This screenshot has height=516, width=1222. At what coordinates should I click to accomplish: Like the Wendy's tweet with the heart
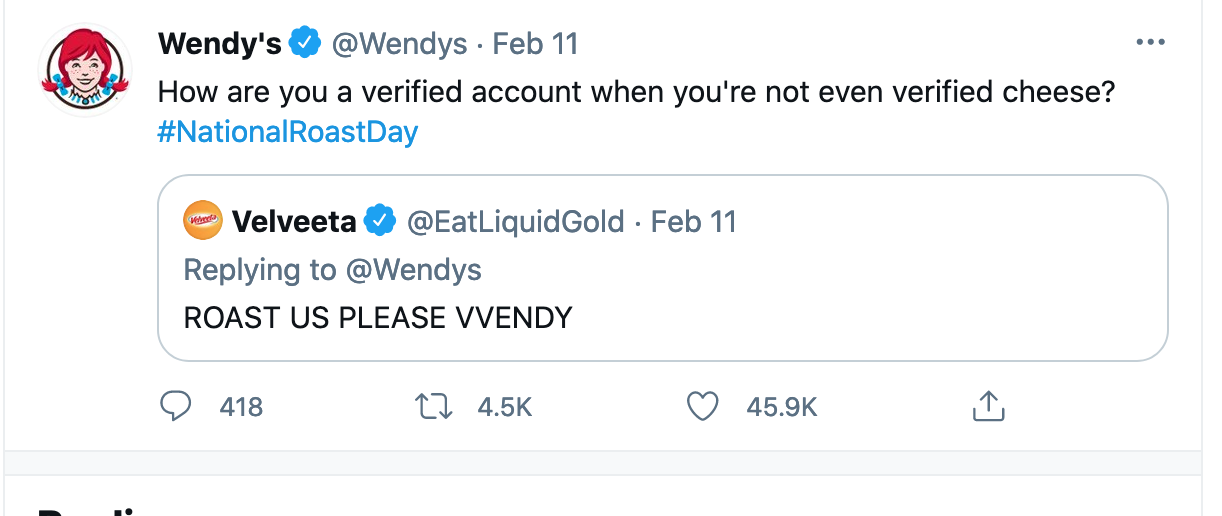tap(703, 406)
